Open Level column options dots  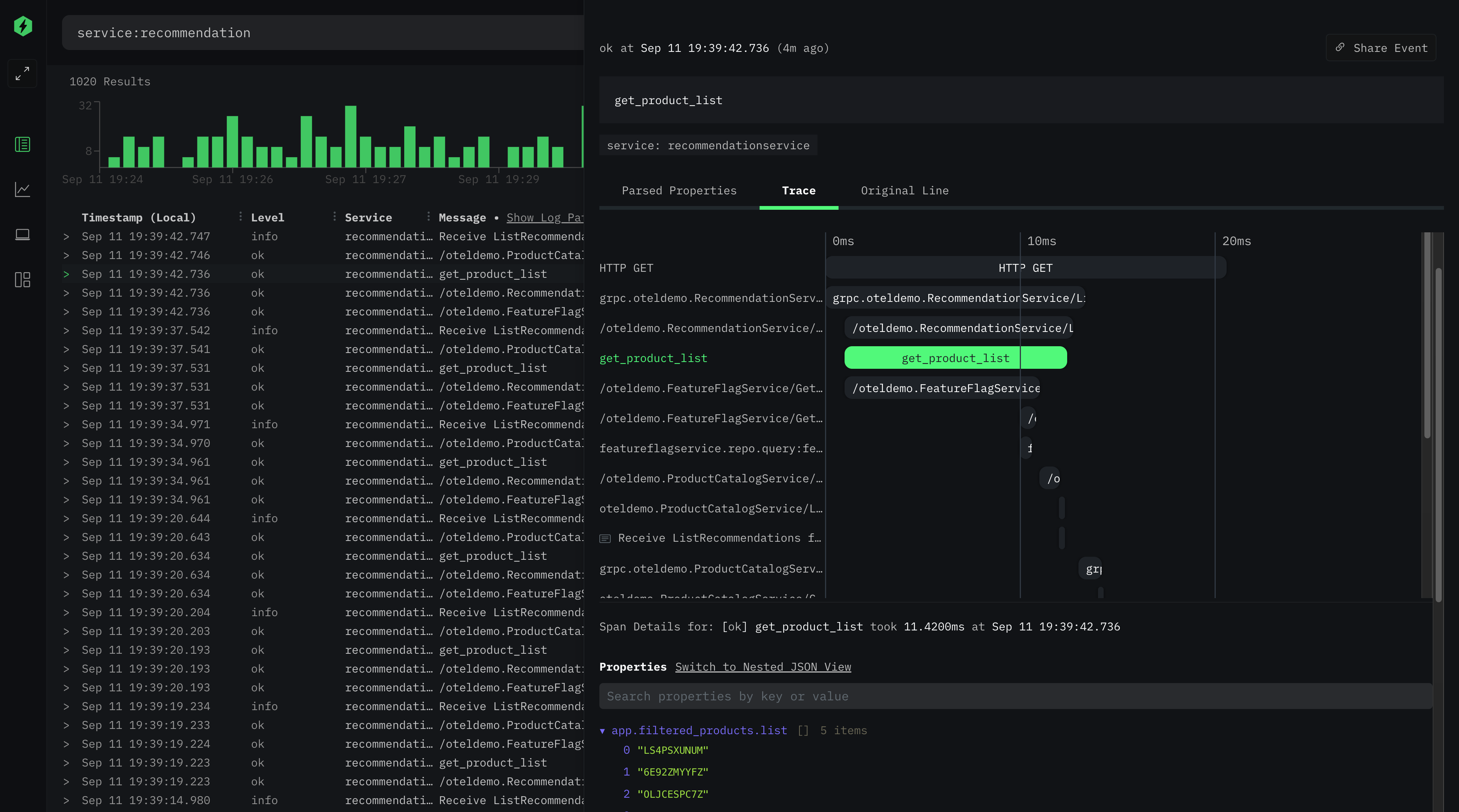pyautogui.click(x=334, y=217)
